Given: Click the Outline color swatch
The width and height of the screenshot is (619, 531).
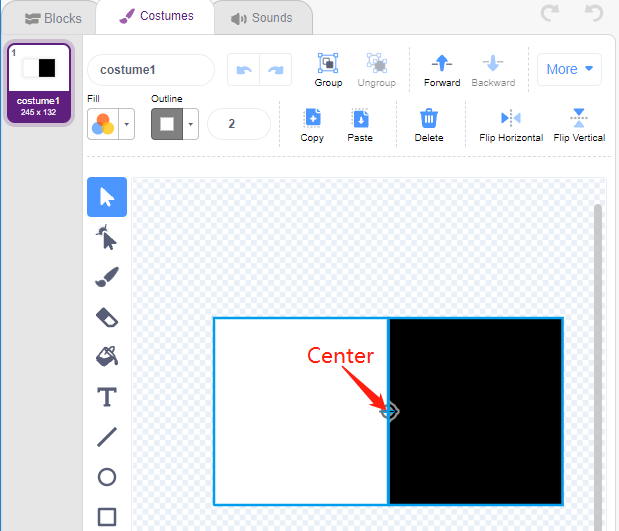Looking at the screenshot, I should click(167, 124).
